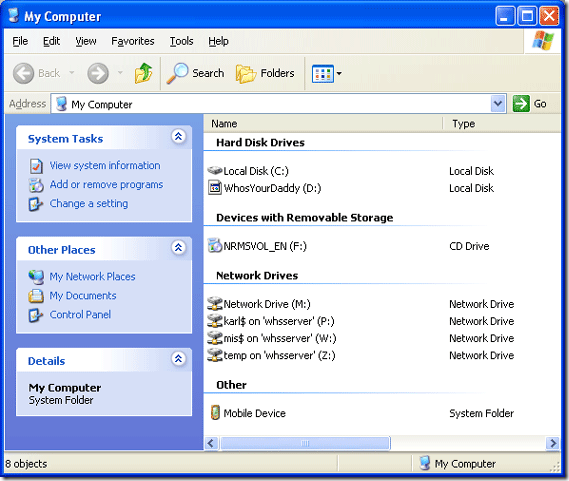
Task: Click the Address field text My Computer
Action: point(102,105)
